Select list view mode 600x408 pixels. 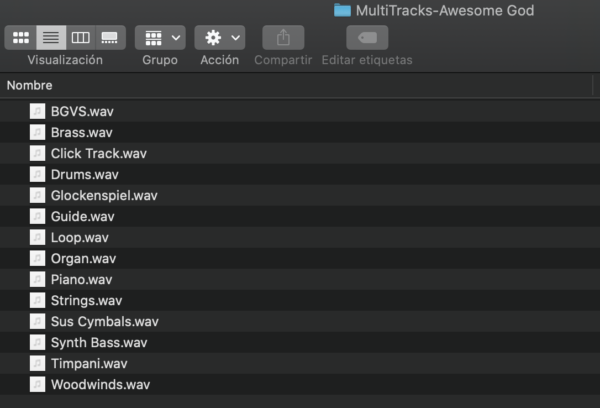pos(51,38)
